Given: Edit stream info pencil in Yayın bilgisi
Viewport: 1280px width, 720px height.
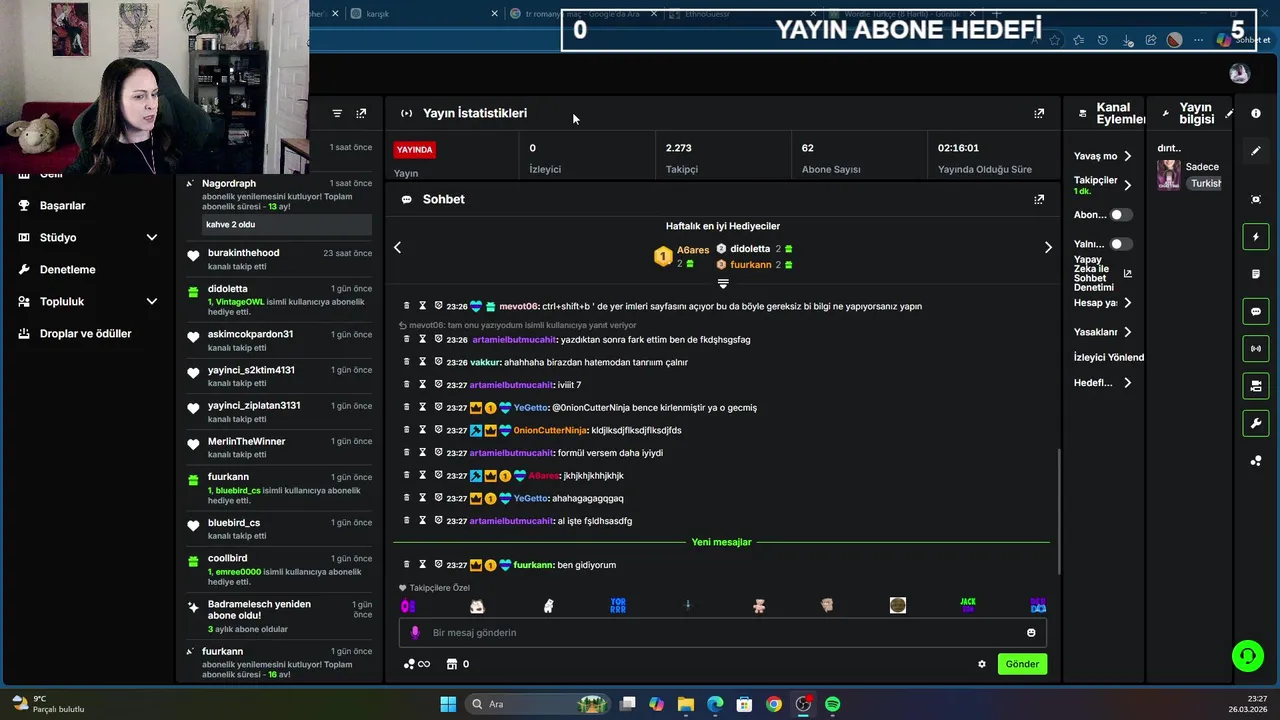Looking at the screenshot, I should [1229, 114].
